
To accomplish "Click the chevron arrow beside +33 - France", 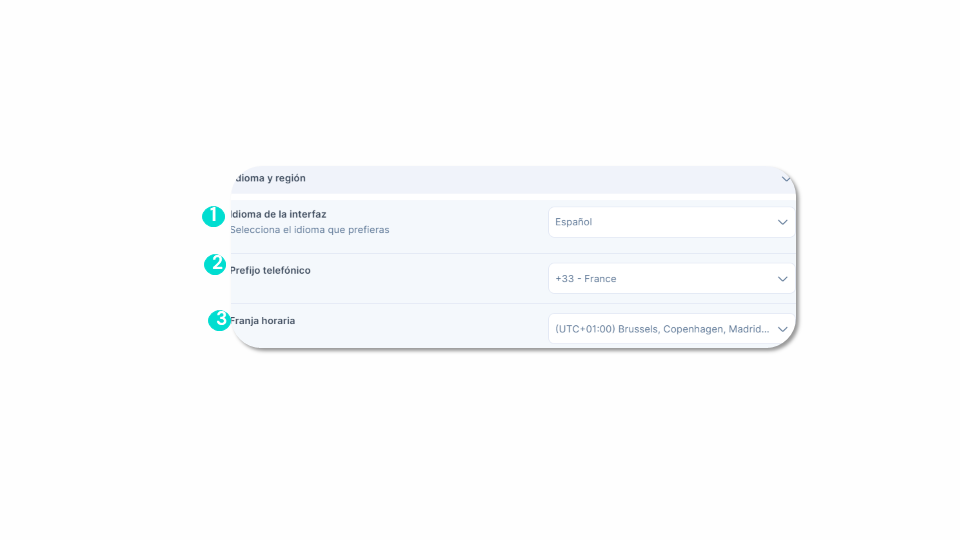I will [x=782, y=279].
